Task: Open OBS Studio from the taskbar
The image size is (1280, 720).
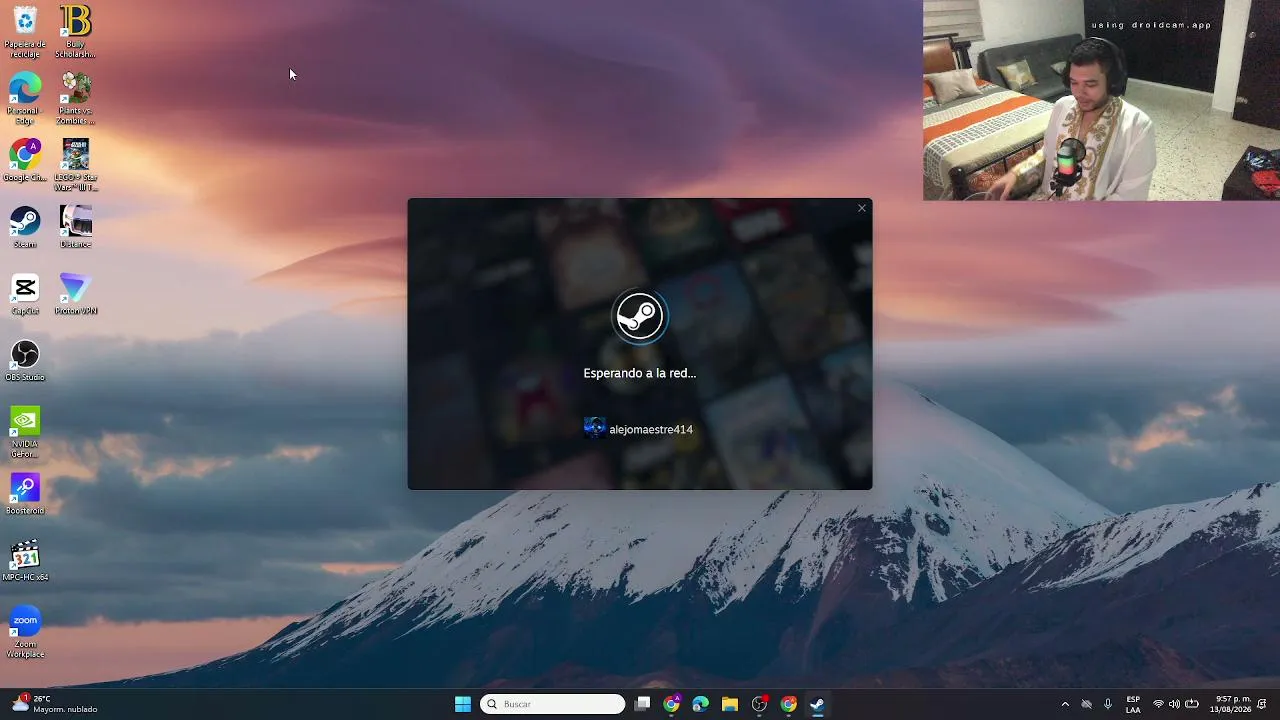Action: [759, 704]
